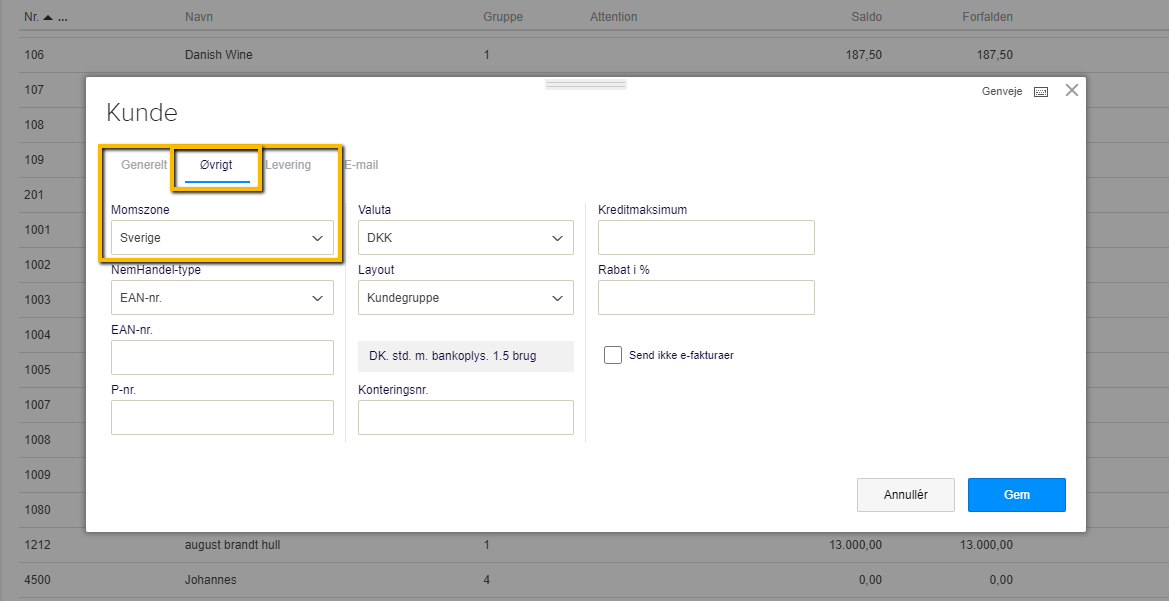Expand the Layout dropdown
The width and height of the screenshot is (1169, 601).
(x=465, y=298)
